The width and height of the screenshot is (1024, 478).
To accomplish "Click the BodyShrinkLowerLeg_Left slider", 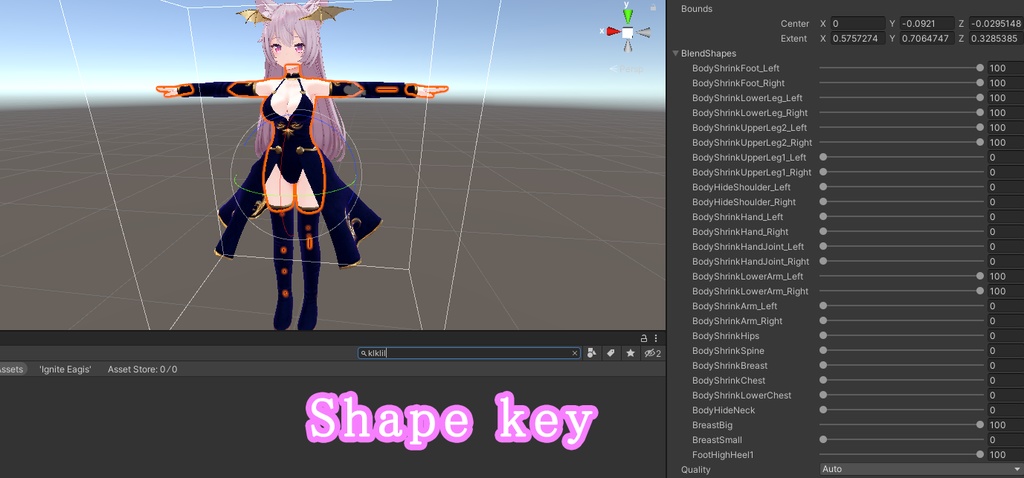I will tap(901, 98).
